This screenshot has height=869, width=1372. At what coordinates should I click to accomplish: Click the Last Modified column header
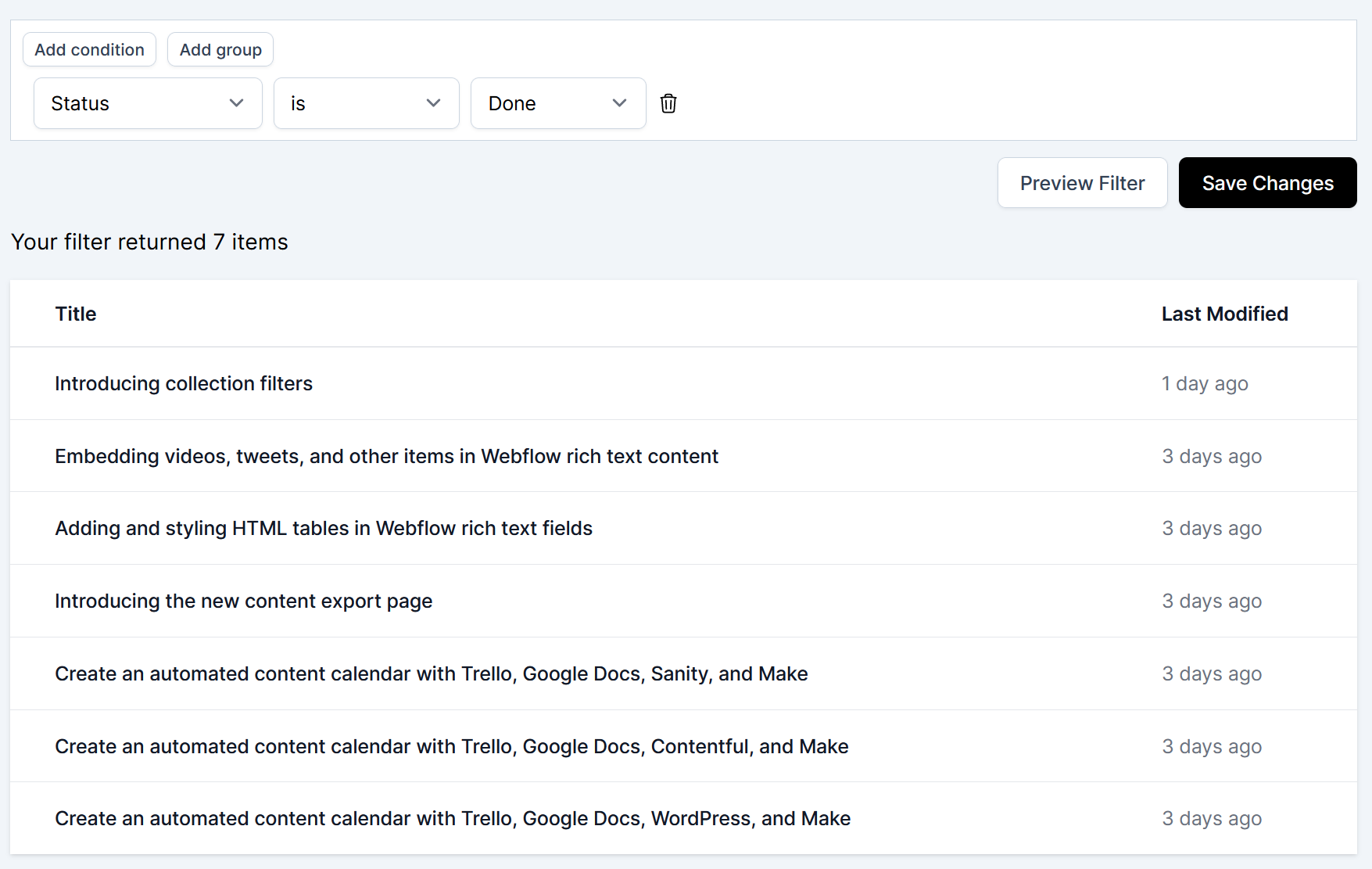pyautogui.click(x=1224, y=314)
